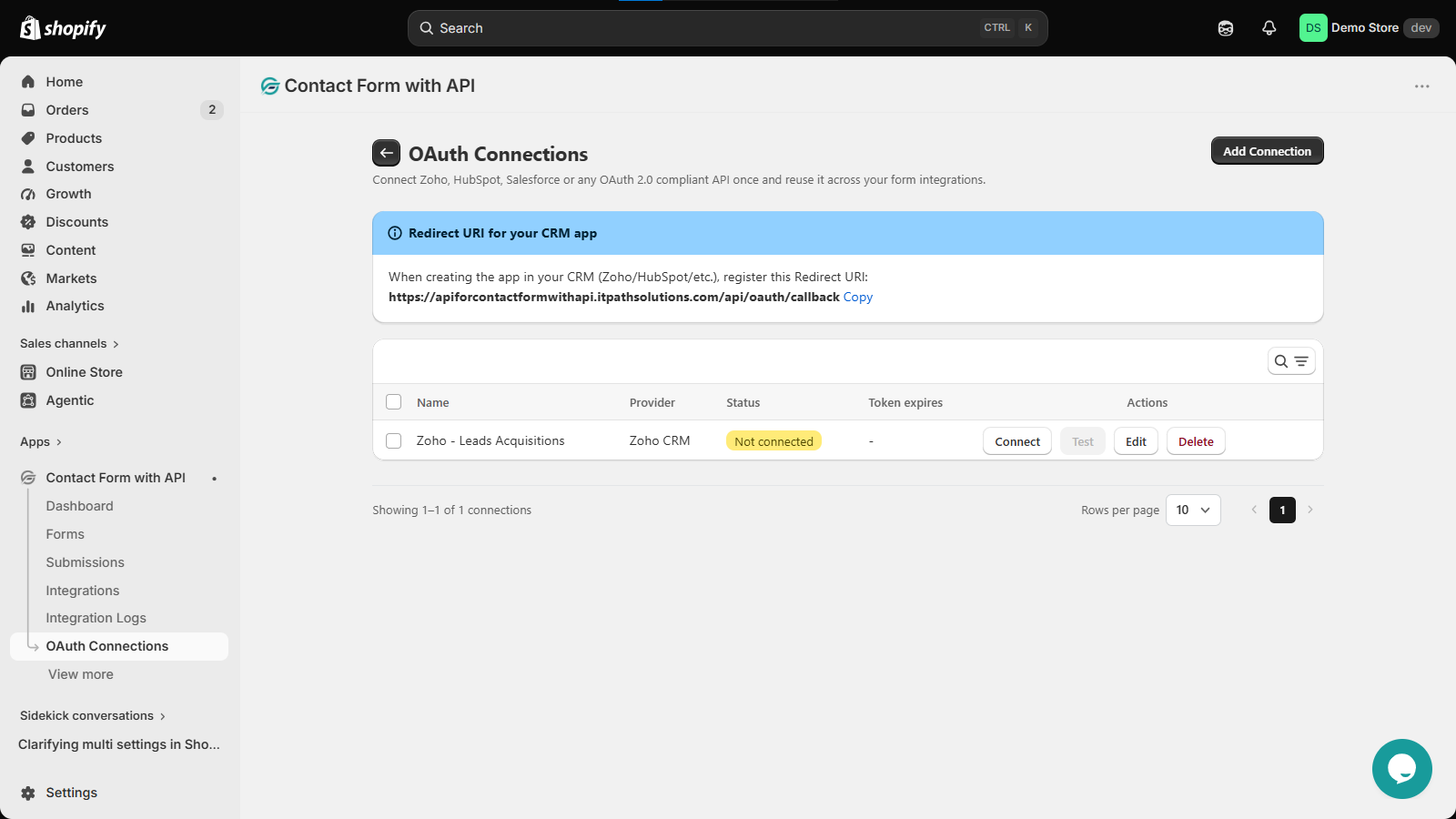Expand Sidekick conversations

pyautogui.click(x=93, y=715)
